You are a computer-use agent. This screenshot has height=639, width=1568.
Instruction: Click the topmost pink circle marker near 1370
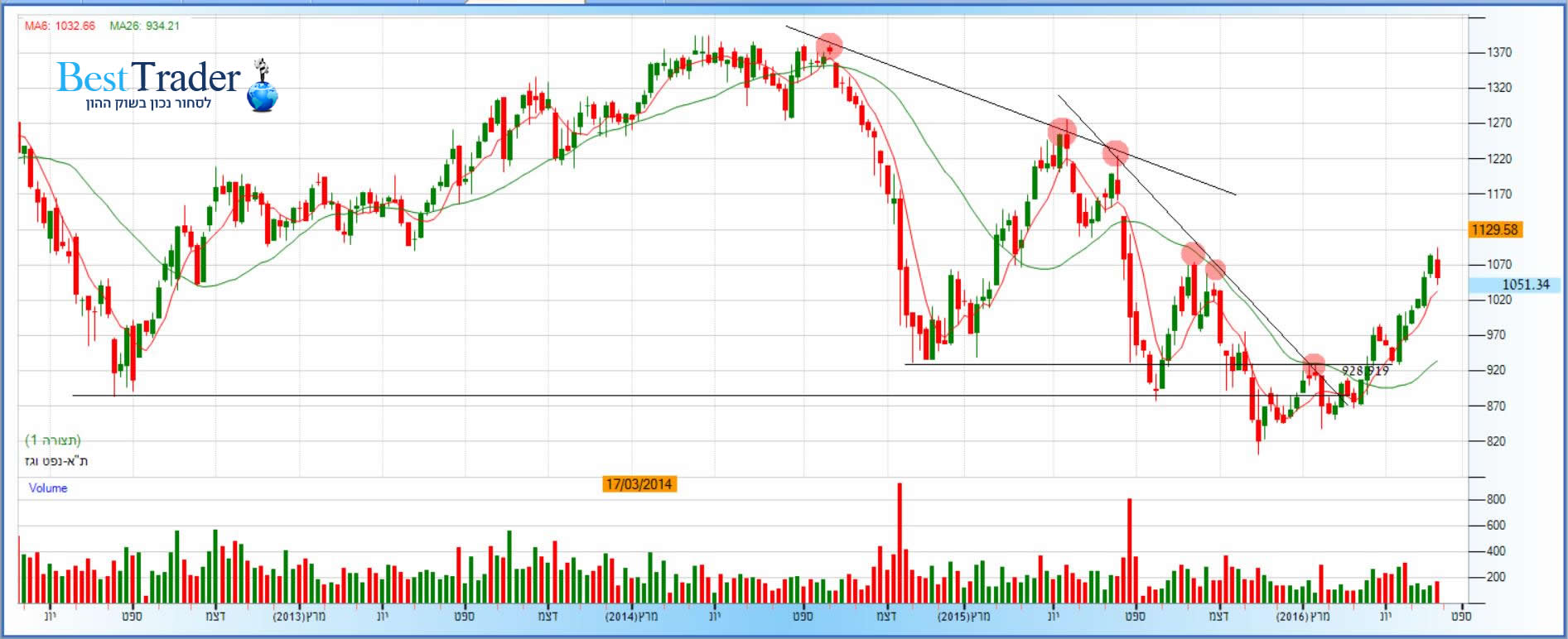(829, 47)
